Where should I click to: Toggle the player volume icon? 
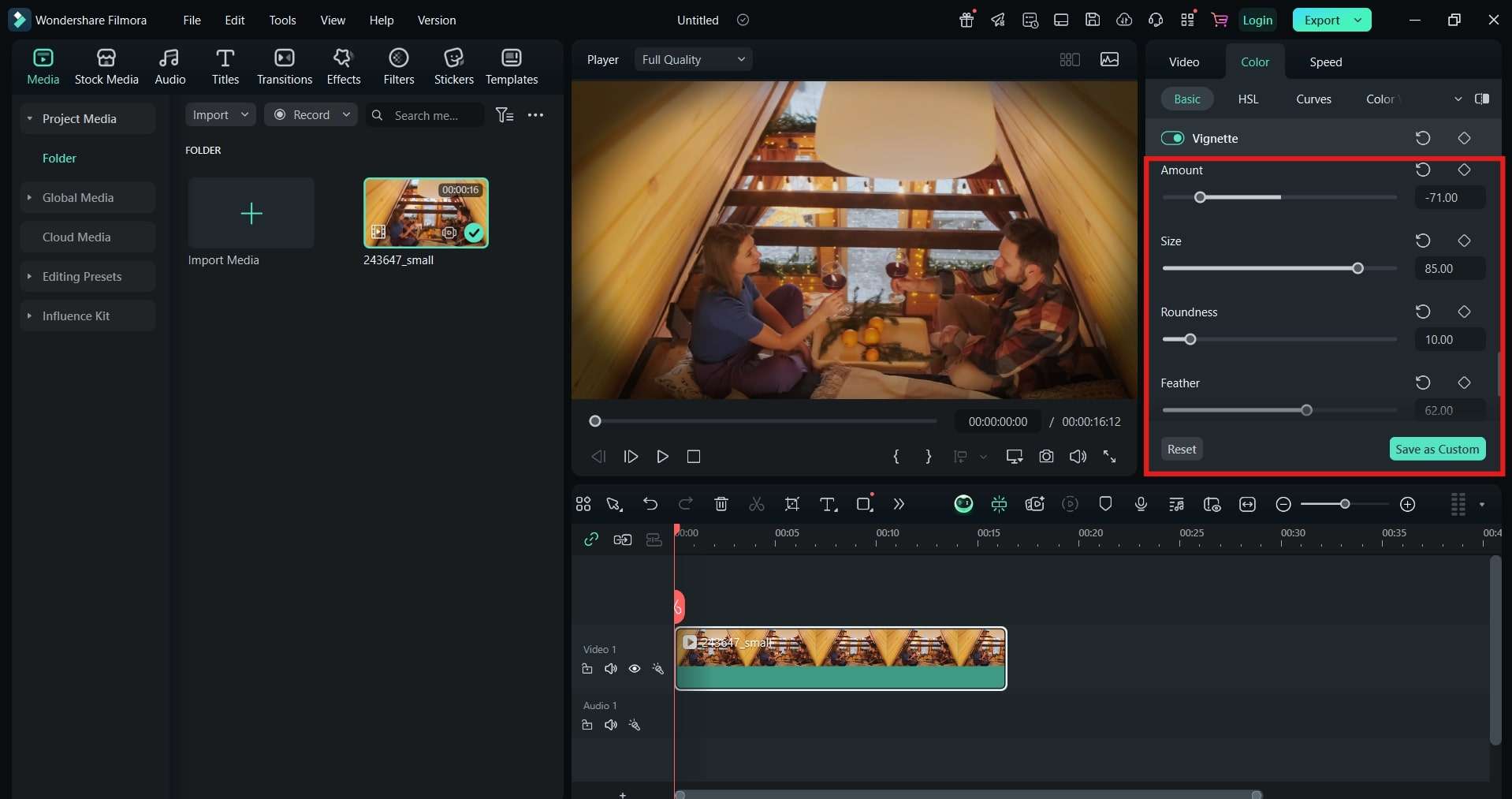coord(1078,456)
